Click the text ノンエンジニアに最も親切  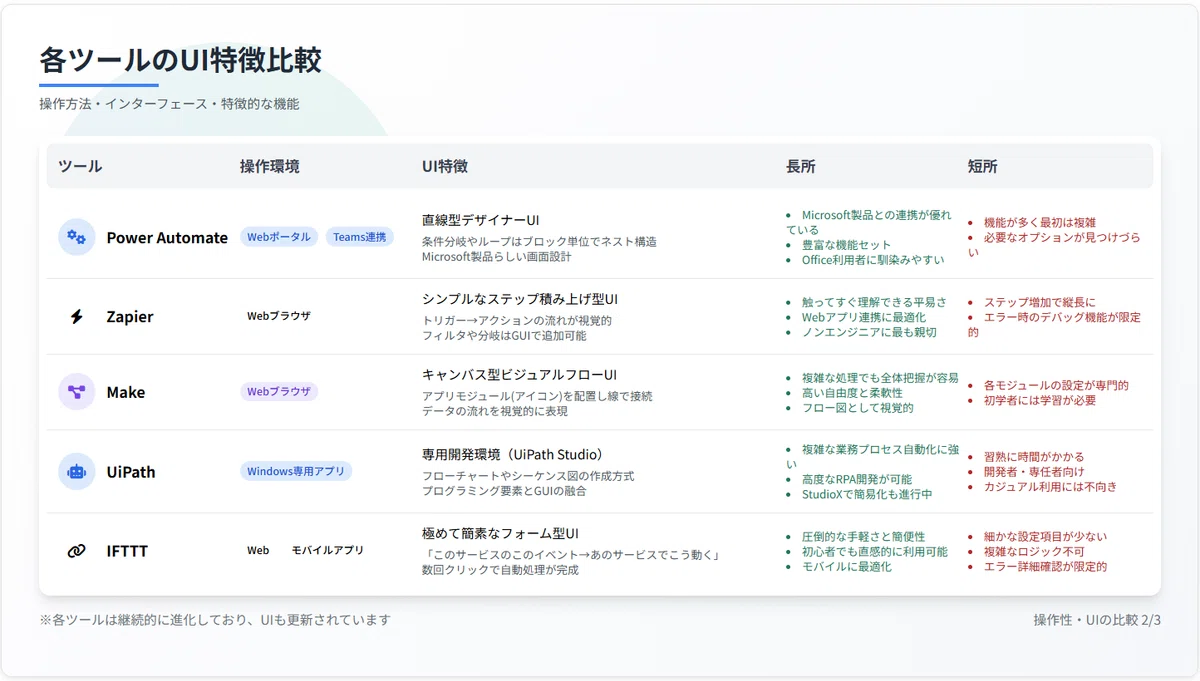(869, 332)
